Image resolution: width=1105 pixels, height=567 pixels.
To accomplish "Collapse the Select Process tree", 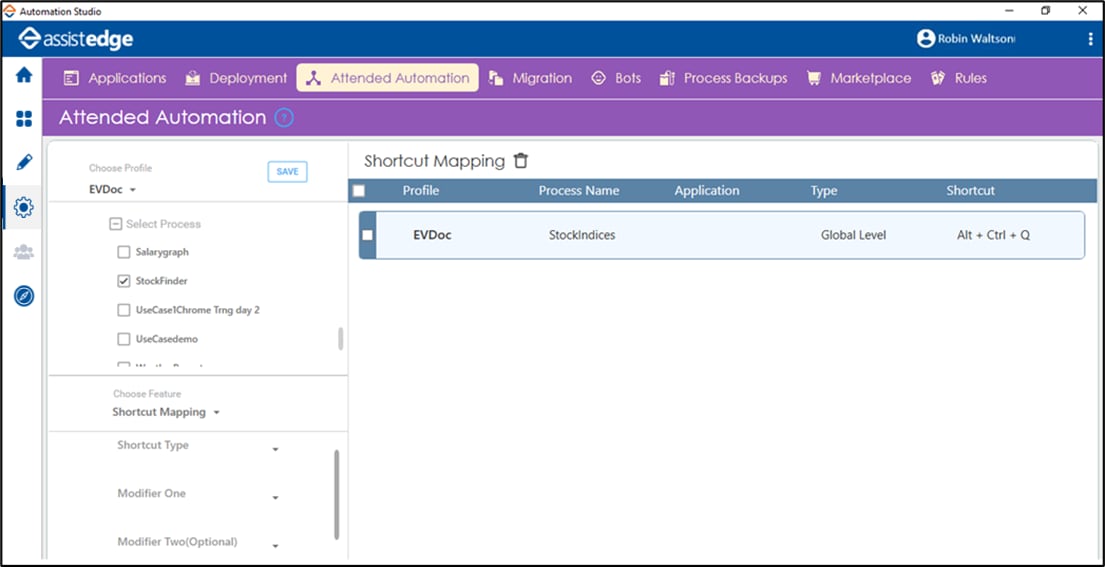I will click(116, 224).
